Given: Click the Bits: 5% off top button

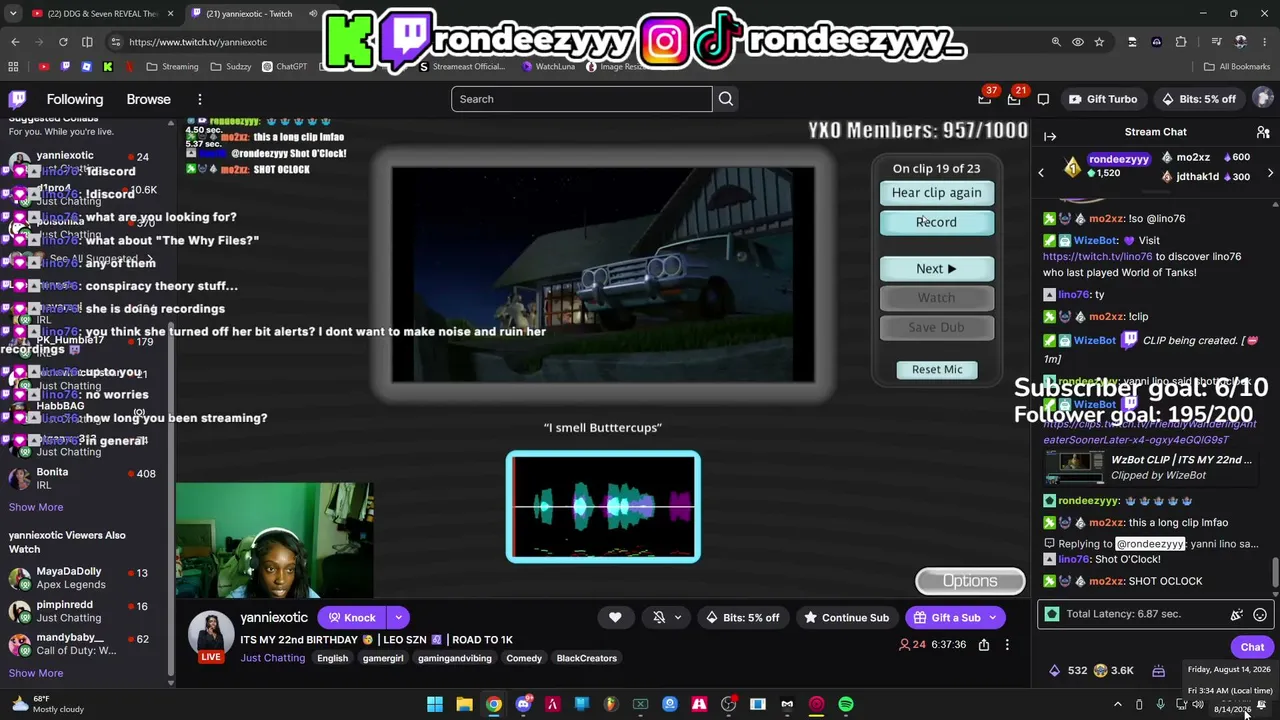Looking at the screenshot, I should pos(1198,99).
